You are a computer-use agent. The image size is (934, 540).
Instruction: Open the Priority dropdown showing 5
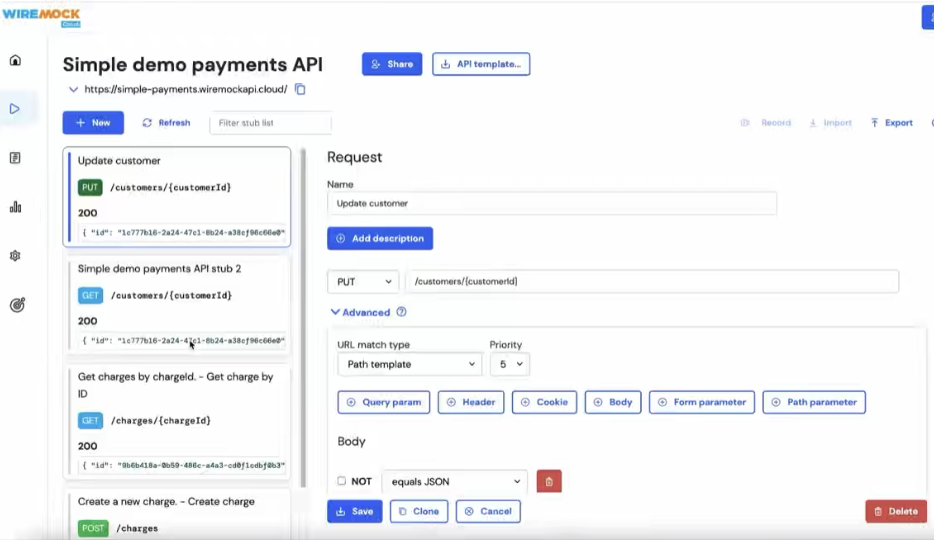click(510, 364)
